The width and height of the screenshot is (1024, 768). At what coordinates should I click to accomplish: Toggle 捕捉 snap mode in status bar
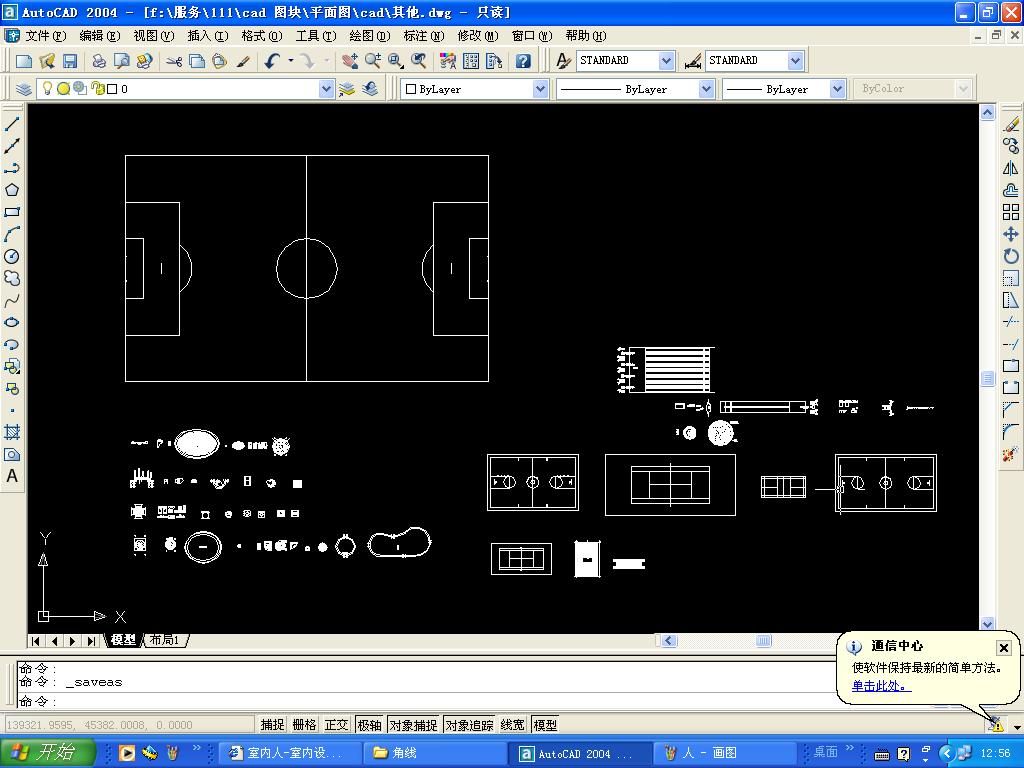(272, 725)
